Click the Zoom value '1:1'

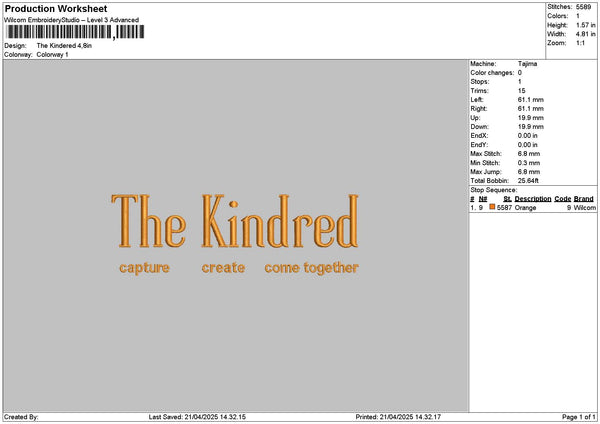point(580,43)
